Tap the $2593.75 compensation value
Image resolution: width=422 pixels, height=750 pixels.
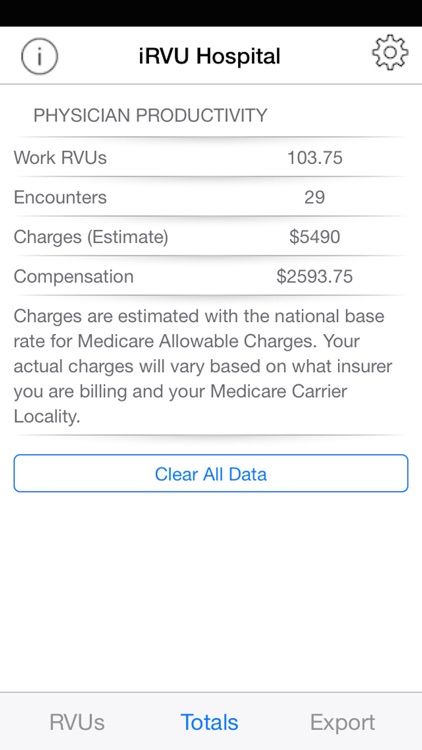(x=314, y=276)
